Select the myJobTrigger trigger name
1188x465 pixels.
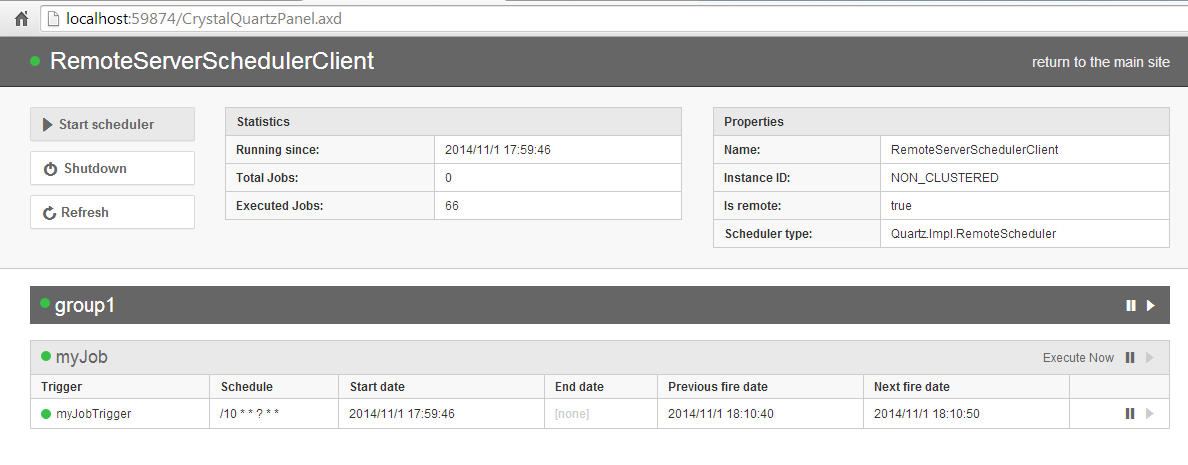(93, 414)
